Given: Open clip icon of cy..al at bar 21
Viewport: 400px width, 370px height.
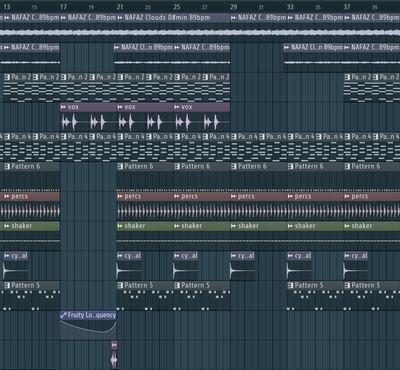Looking at the screenshot, I should pos(120,256).
